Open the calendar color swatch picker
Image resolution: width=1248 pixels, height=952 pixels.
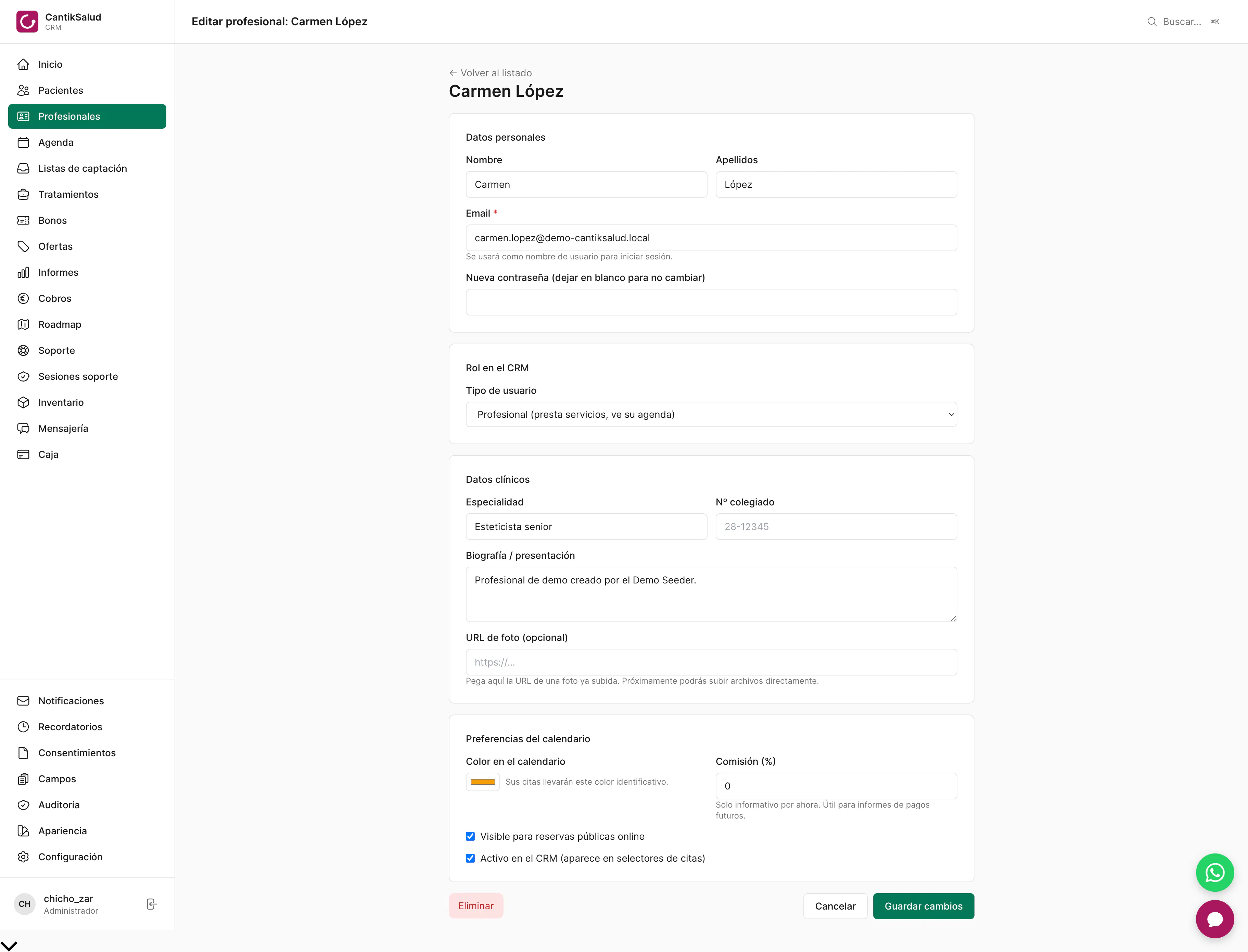point(483,782)
